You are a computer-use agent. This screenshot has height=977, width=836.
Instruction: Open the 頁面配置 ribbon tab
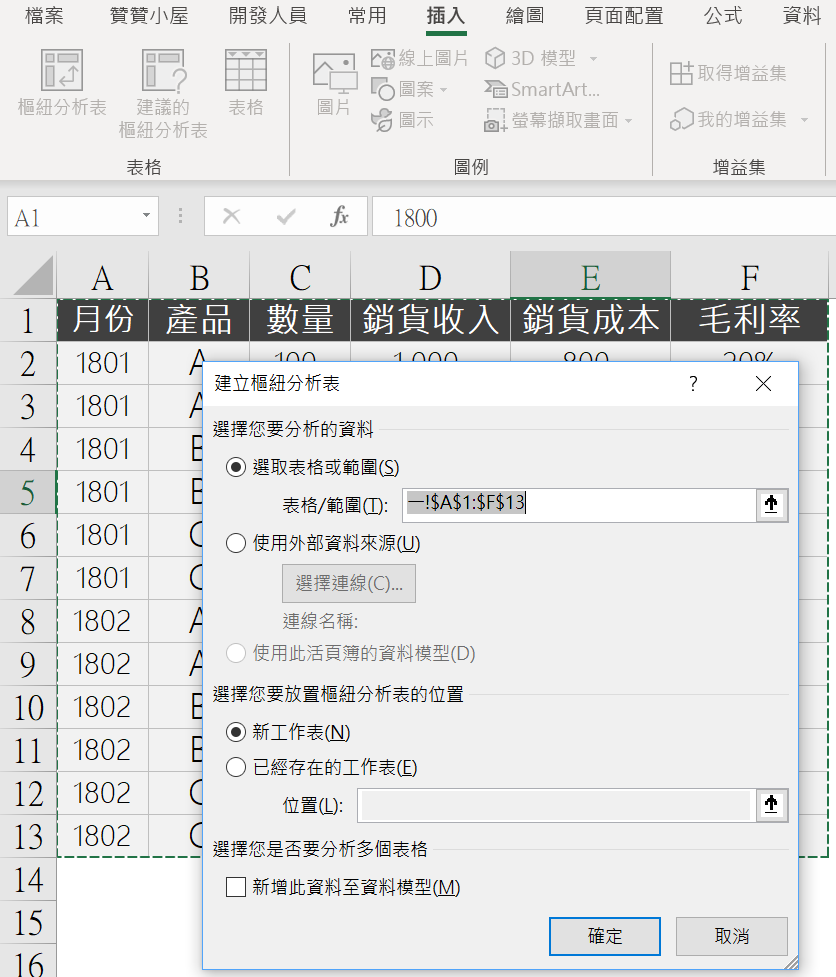(x=625, y=15)
